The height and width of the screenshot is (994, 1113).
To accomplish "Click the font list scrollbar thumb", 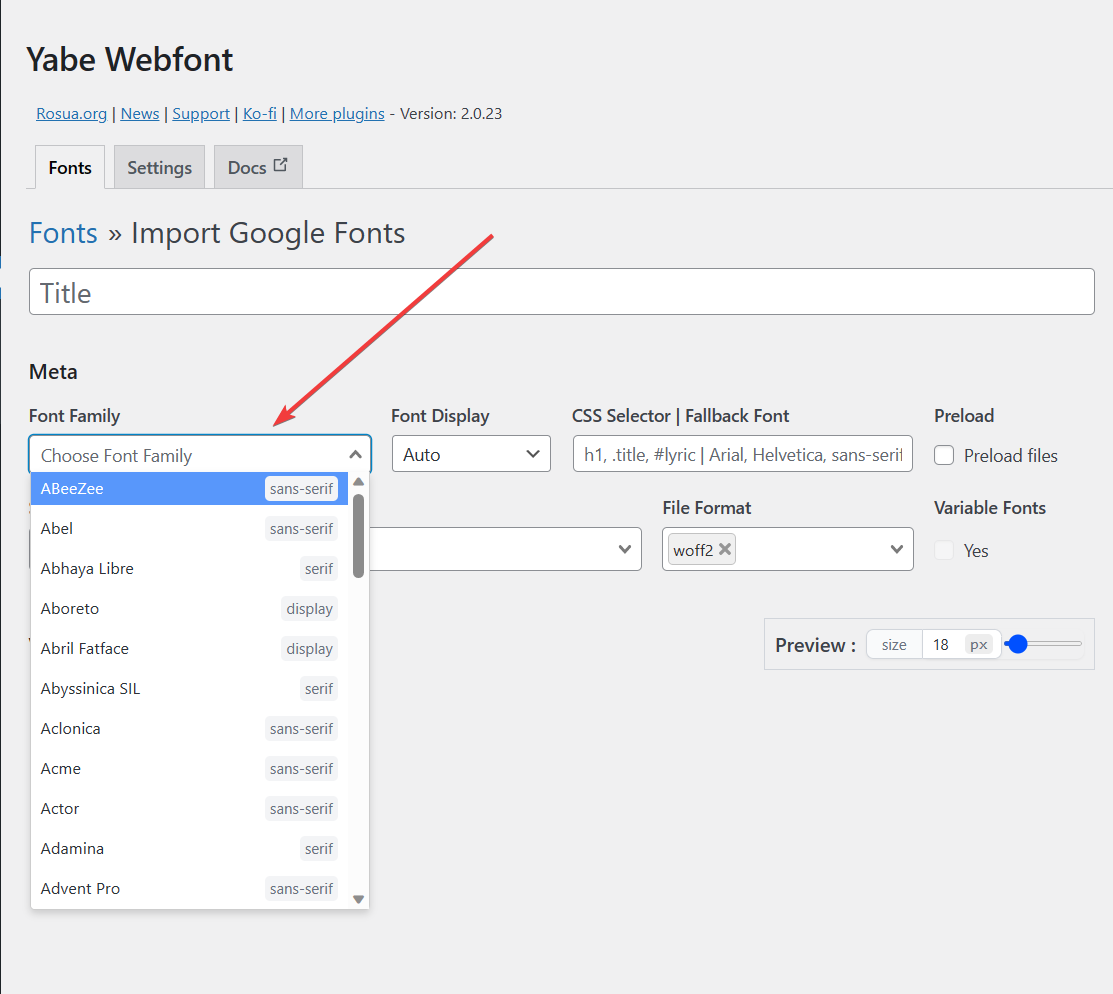I will click(358, 536).
